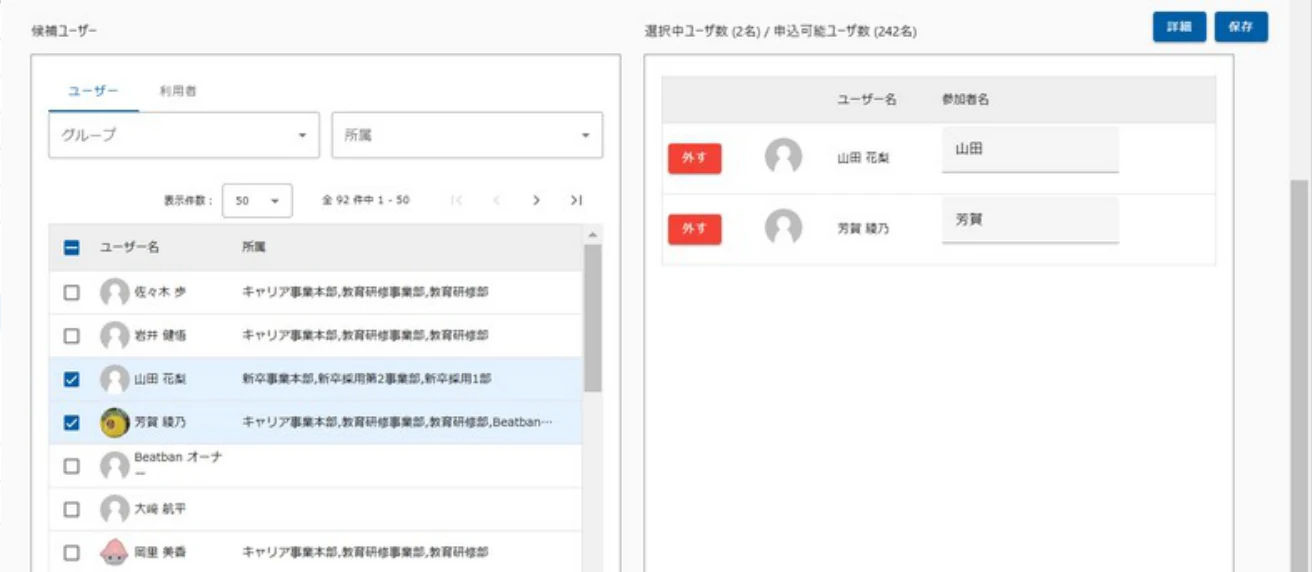Screen dimensions: 1312x572
Task: Check the box for 岩井 row
Action: click(72, 336)
